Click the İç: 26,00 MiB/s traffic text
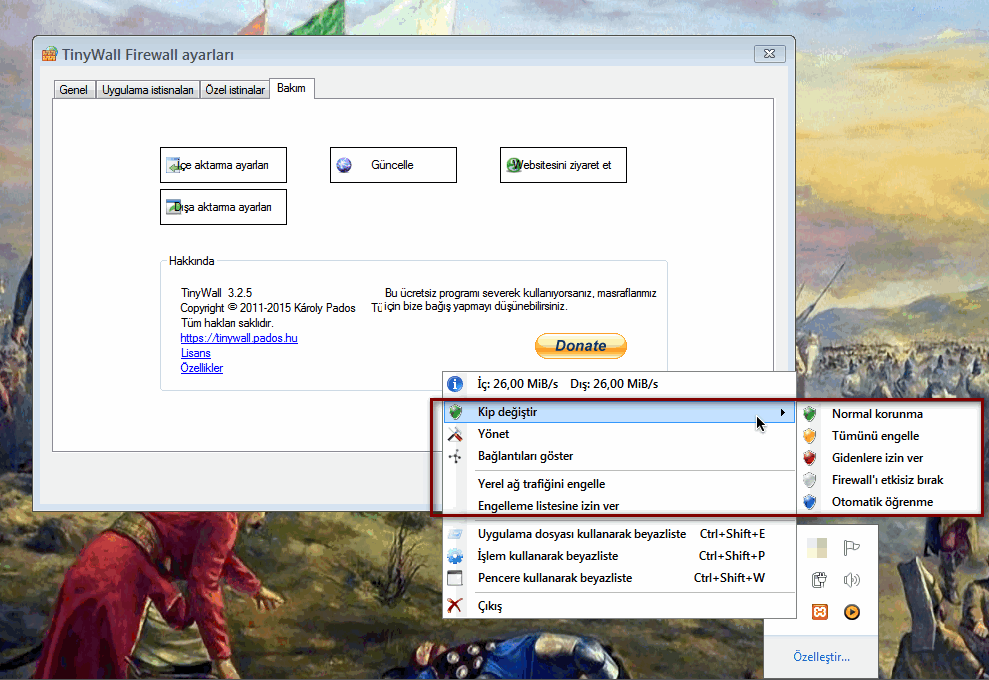The image size is (989, 680). click(x=518, y=384)
